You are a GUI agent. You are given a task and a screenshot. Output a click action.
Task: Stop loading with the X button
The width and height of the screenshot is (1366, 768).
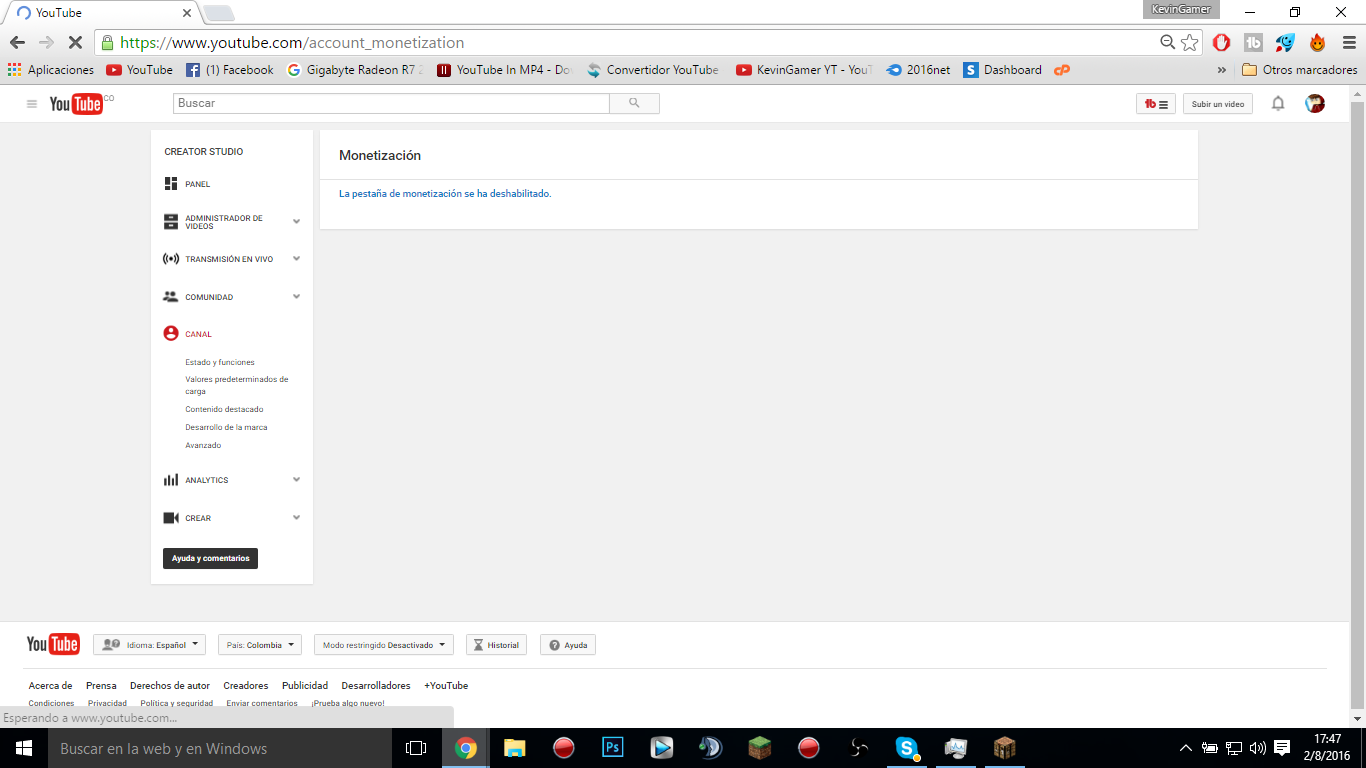[x=75, y=43]
